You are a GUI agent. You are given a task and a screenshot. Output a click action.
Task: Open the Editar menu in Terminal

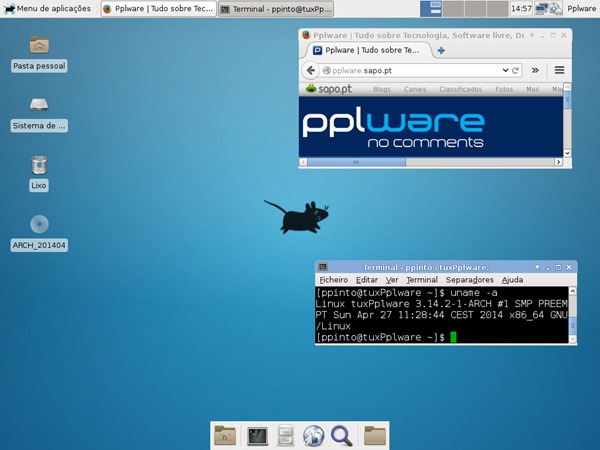click(367, 280)
